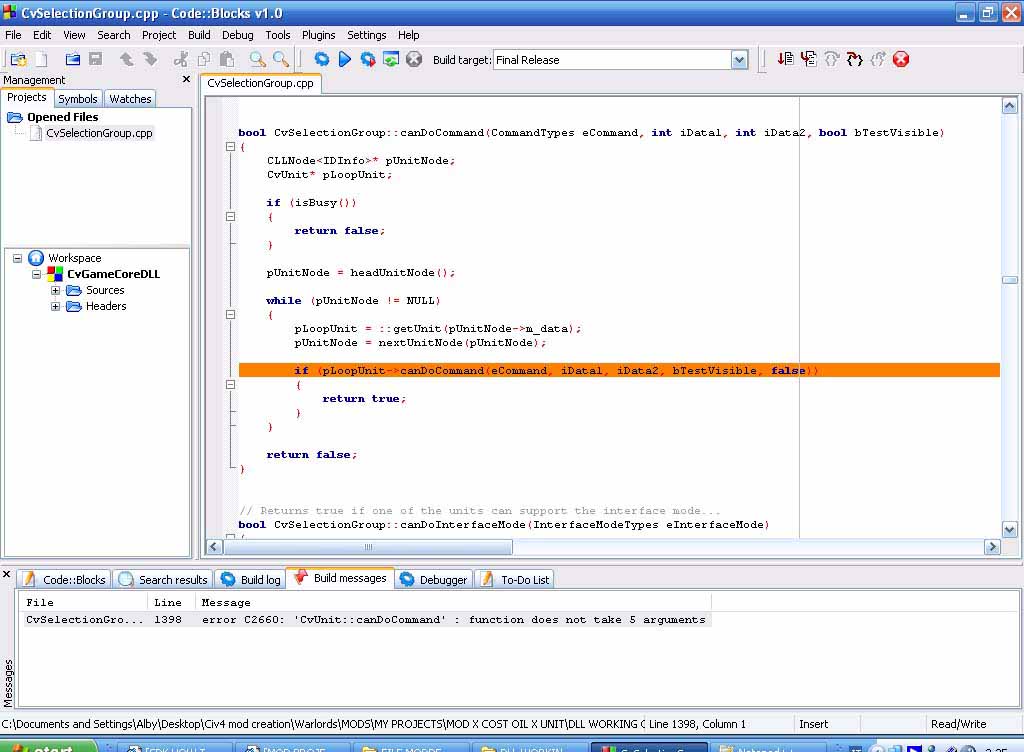Select the error C2660 build message row
The image size is (1024, 752).
point(365,620)
